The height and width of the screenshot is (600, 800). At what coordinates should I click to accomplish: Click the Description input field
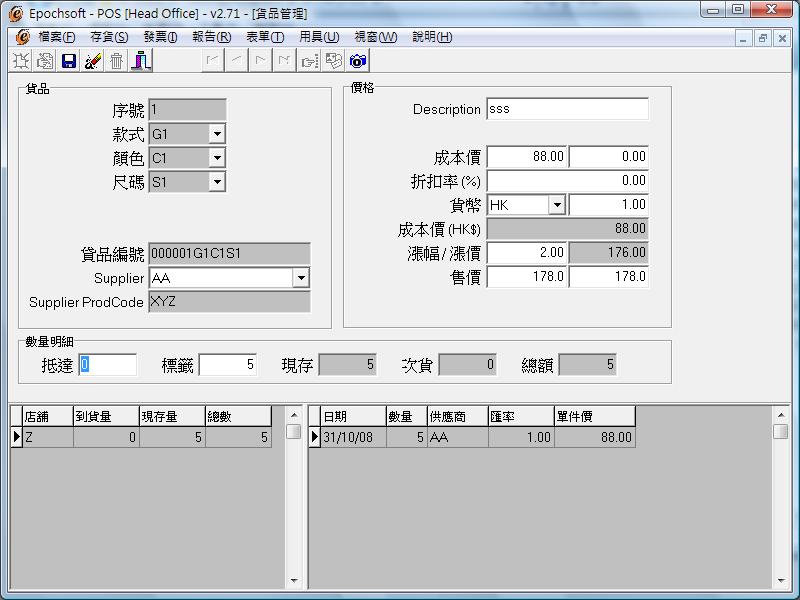[567, 109]
